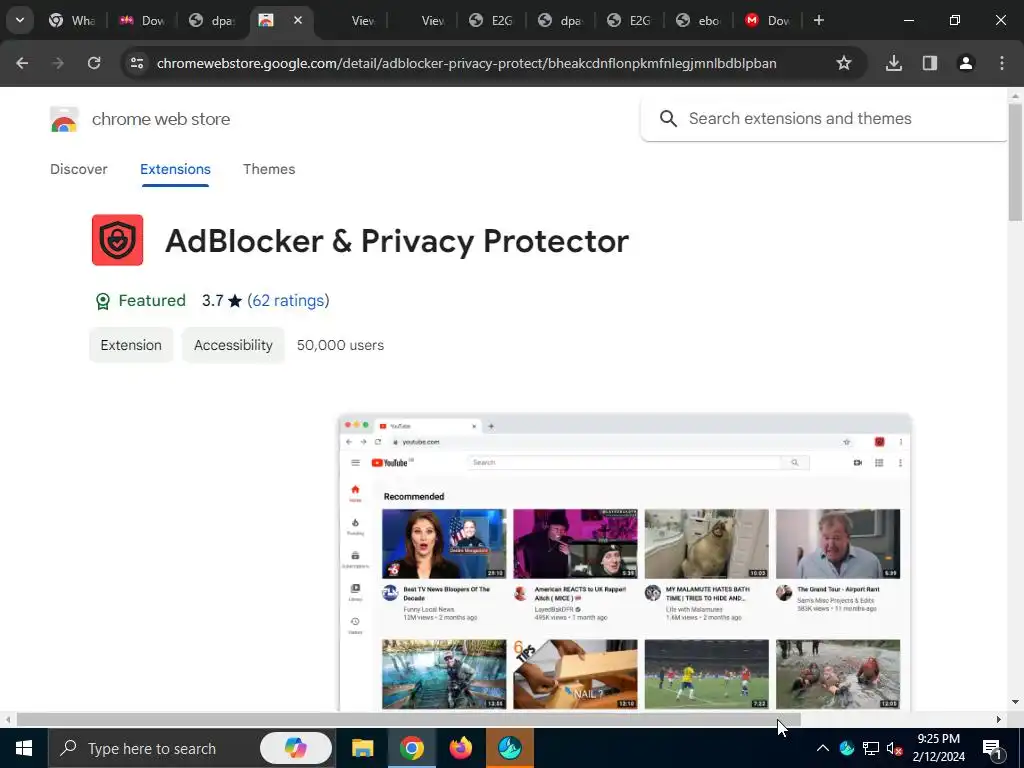The image size is (1024, 768).
Task: Go forward with the forward arrow
Action: click(58, 63)
